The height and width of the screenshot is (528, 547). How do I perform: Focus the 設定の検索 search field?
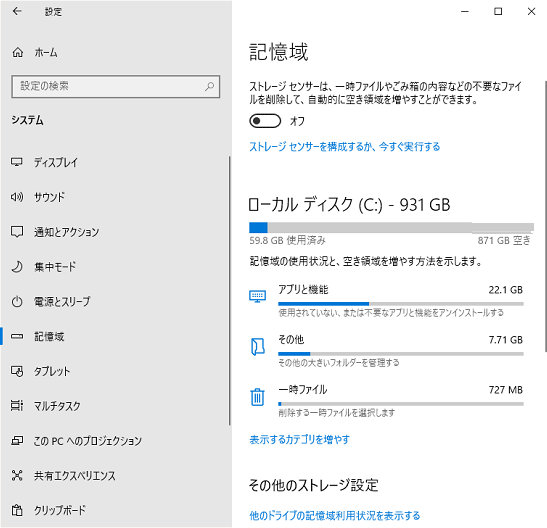(x=115, y=86)
